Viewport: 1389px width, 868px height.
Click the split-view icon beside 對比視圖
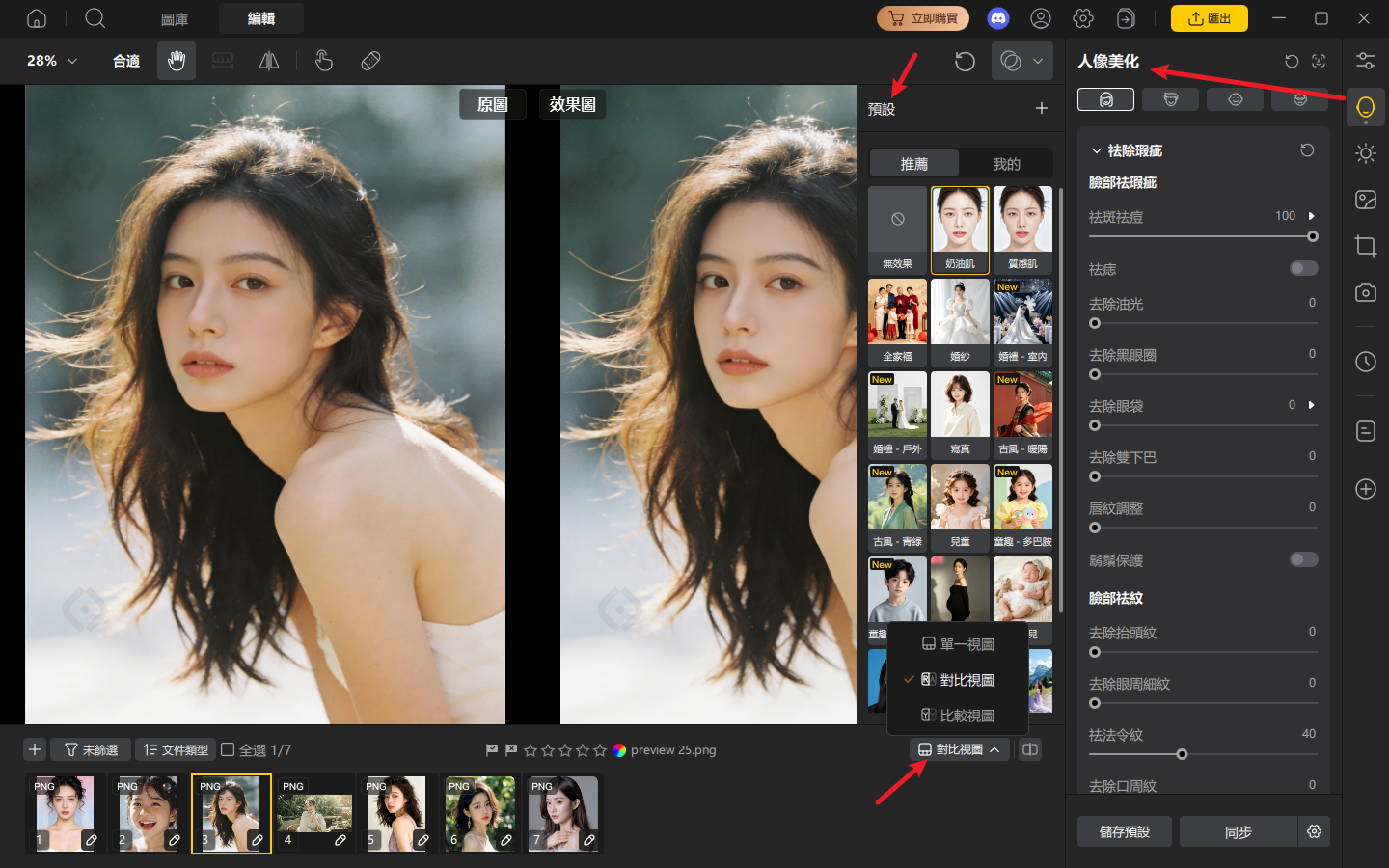point(1030,749)
